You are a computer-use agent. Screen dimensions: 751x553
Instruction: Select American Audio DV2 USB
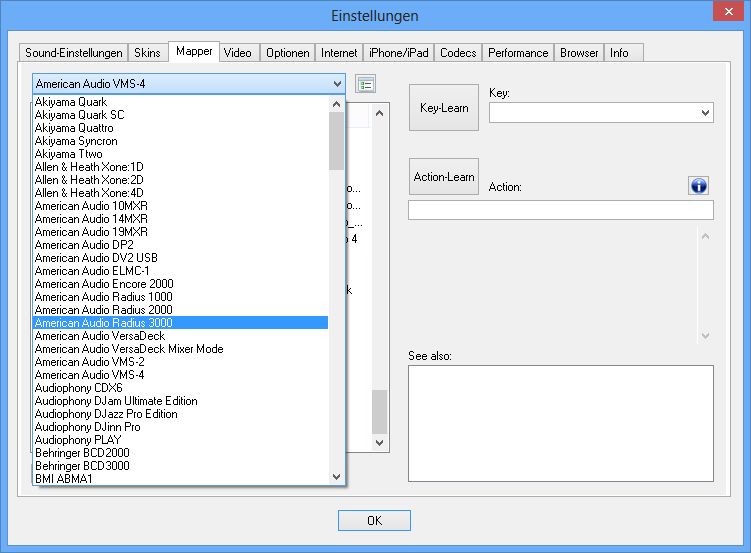(x=181, y=258)
